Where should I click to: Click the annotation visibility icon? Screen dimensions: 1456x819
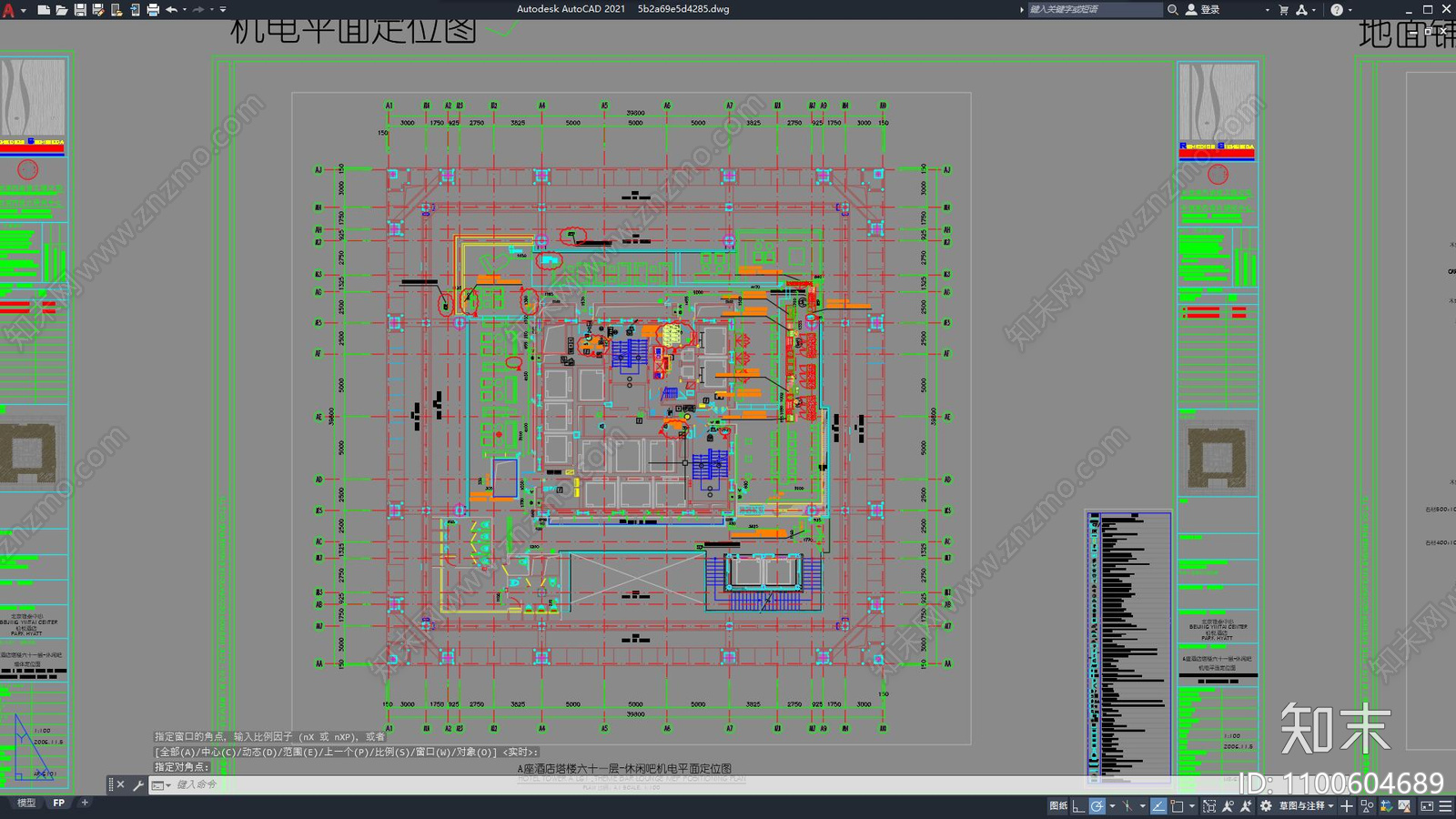pyautogui.click(x=1228, y=805)
